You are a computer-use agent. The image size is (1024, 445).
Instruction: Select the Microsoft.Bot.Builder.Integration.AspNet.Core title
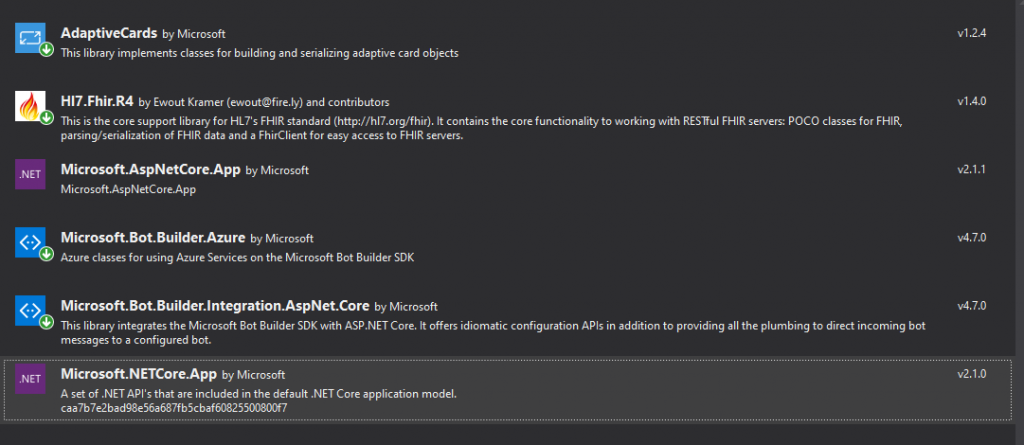(215, 306)
